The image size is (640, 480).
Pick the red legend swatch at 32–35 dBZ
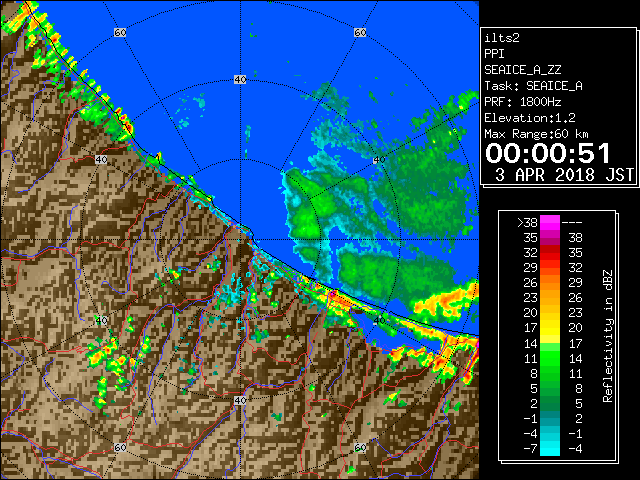[x=550, y=253]
